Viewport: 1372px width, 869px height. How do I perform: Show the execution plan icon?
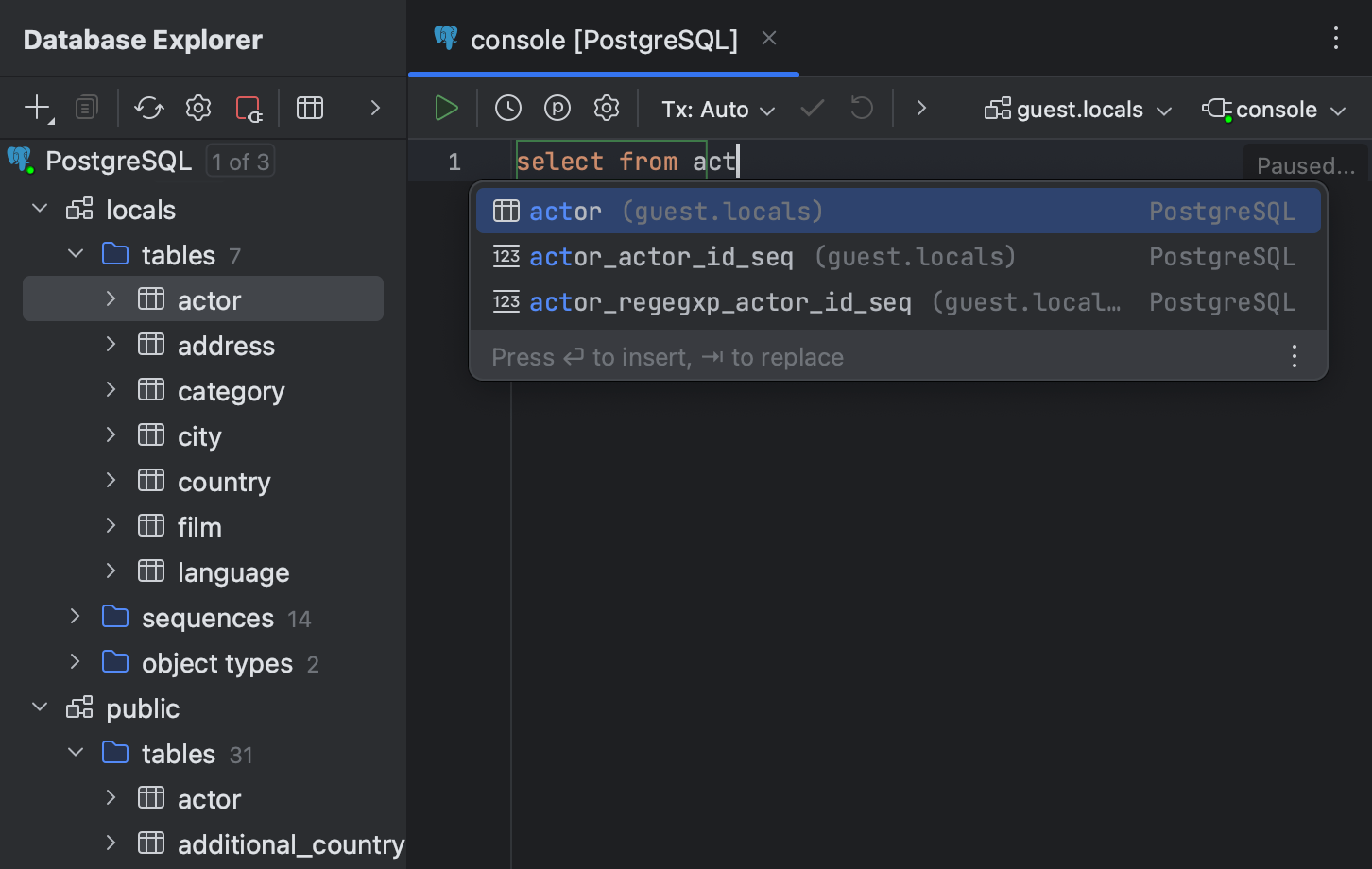(557, 108)
